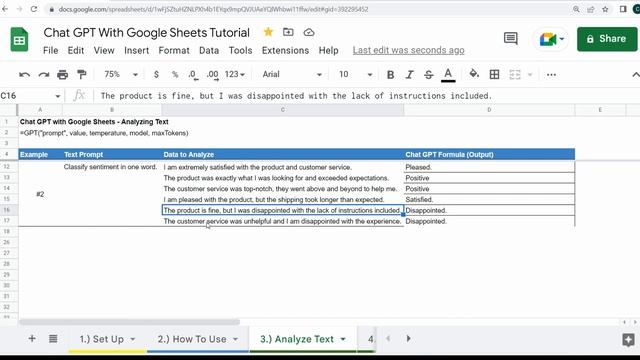640x360 pixels.
Task: Open the font size 10 dropdown
Action: [x=356, y=74]
